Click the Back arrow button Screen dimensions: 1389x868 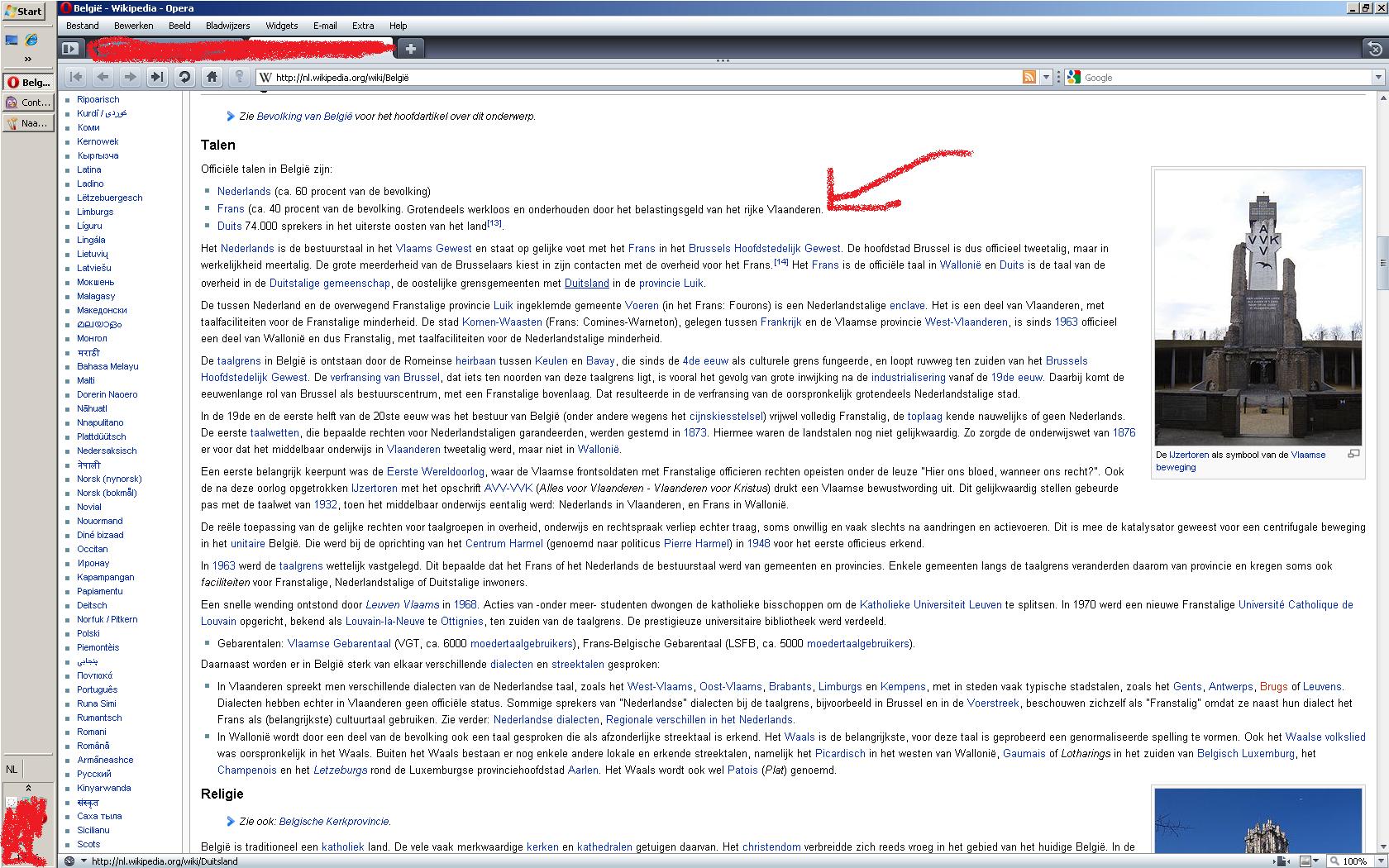[103, 77]
